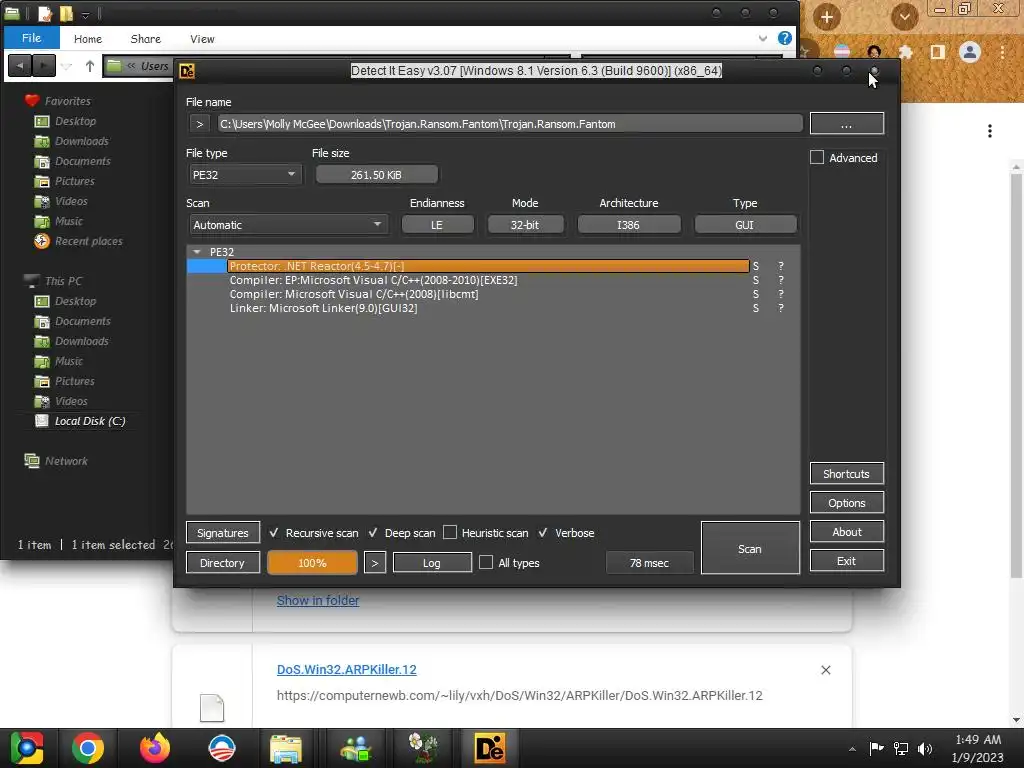Open File Explorer taskbar icon
Image resolution: width=1024 pixels, height=768 pixels.
point(286,748)
